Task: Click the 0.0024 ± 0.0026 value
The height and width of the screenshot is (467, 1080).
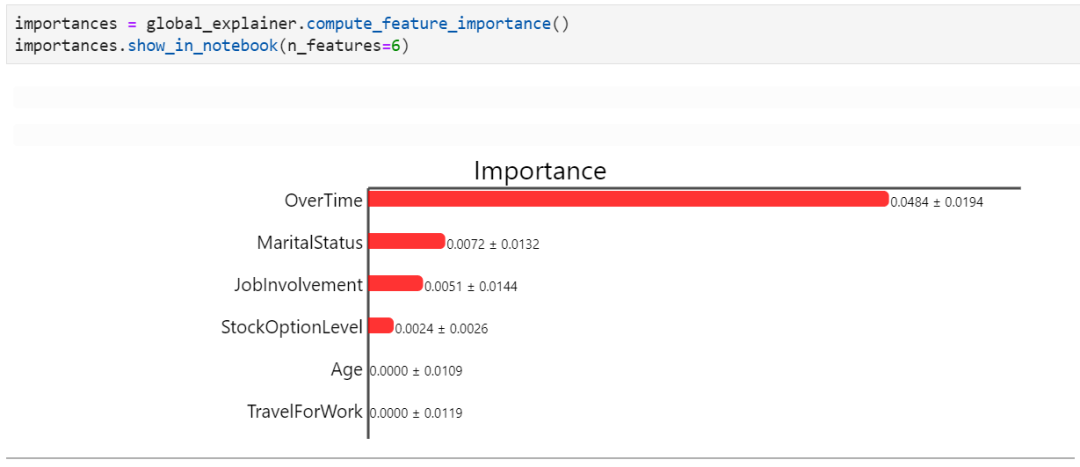Action: 441,328
